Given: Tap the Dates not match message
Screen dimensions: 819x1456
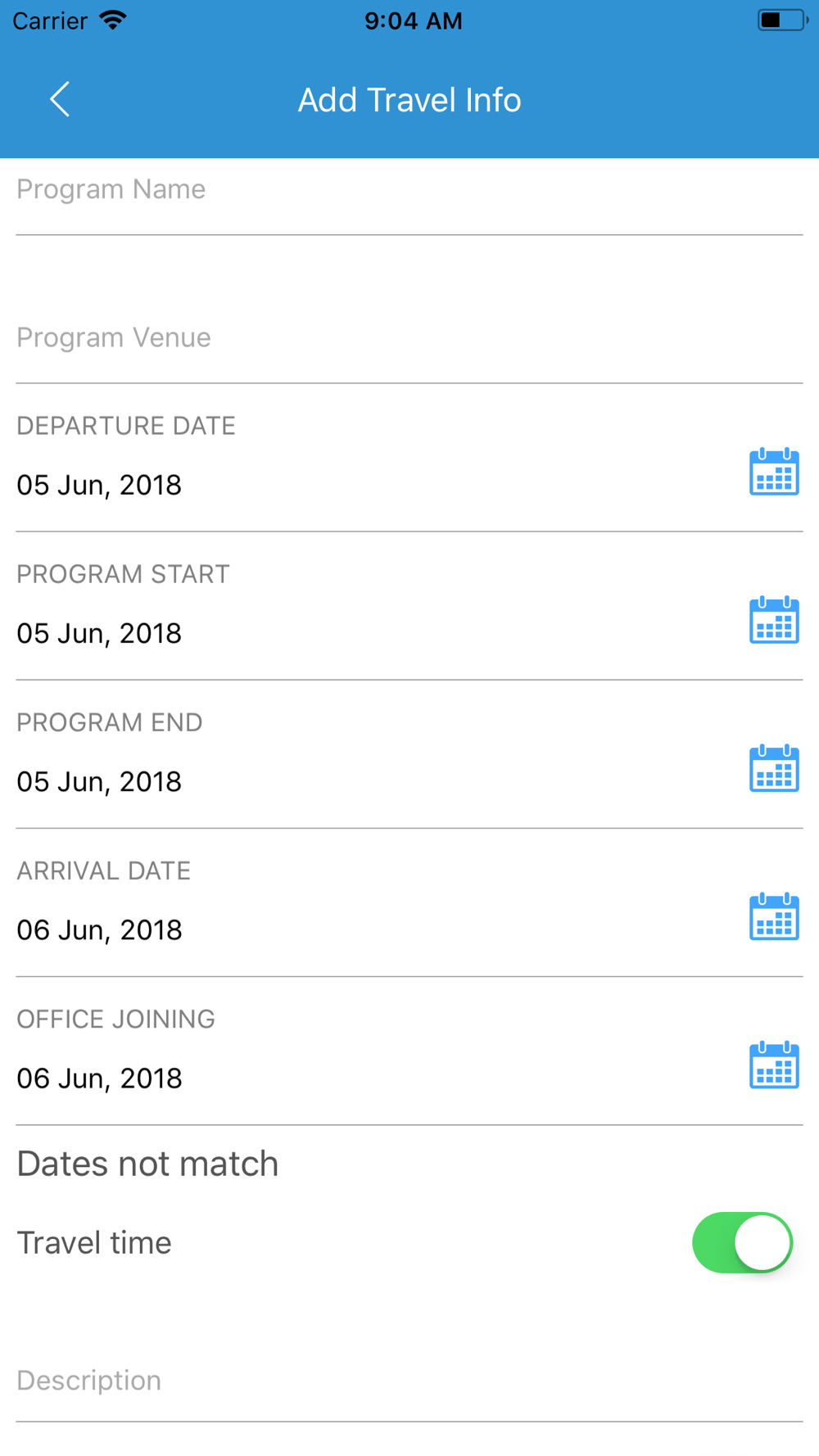Looking at the screenshot, I should (x=147, y=1164).
